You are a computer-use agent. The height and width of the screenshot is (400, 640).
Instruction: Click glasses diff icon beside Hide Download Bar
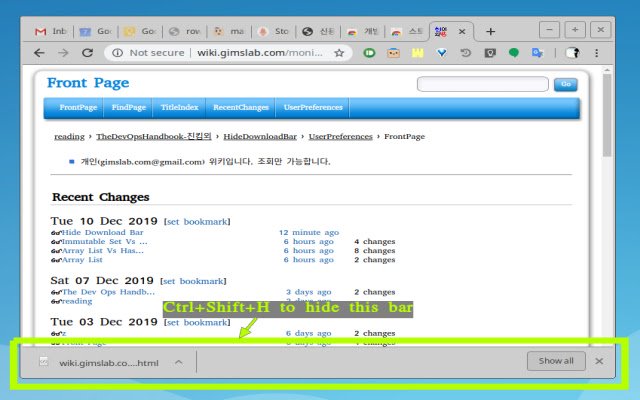56,233
